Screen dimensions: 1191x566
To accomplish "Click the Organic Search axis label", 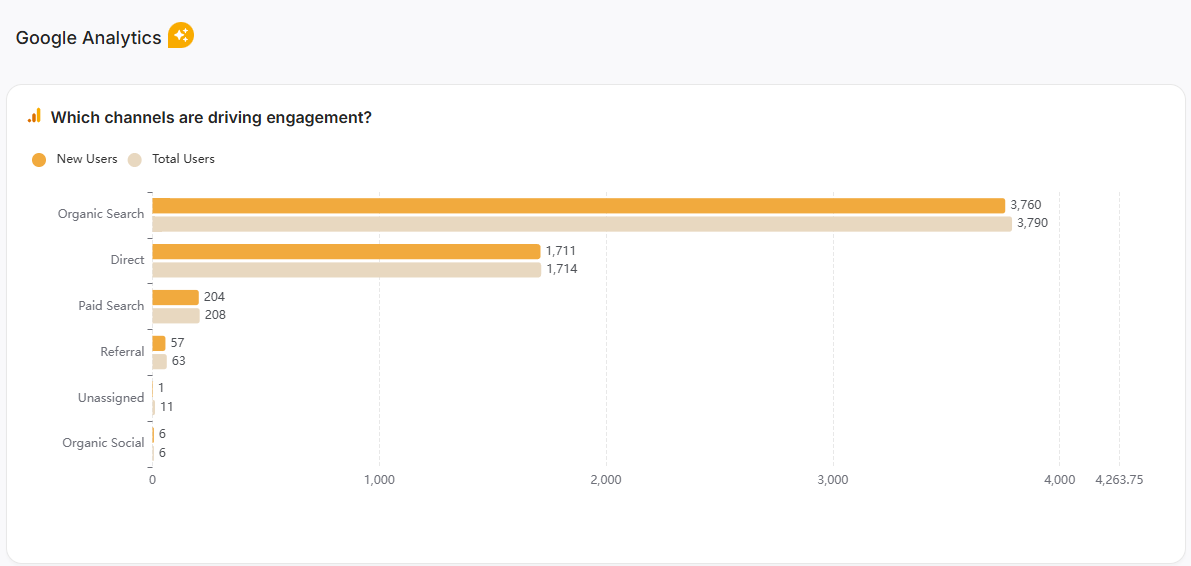I will click(x=101, y=214).
